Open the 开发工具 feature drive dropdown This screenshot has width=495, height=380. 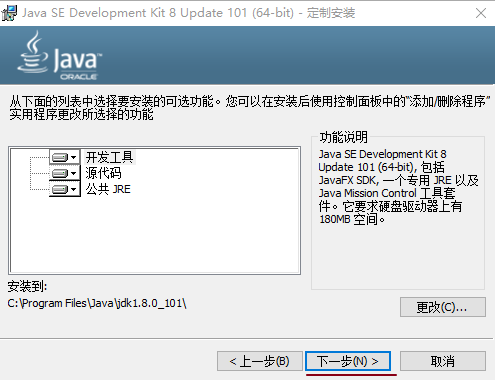pos(65,157)
